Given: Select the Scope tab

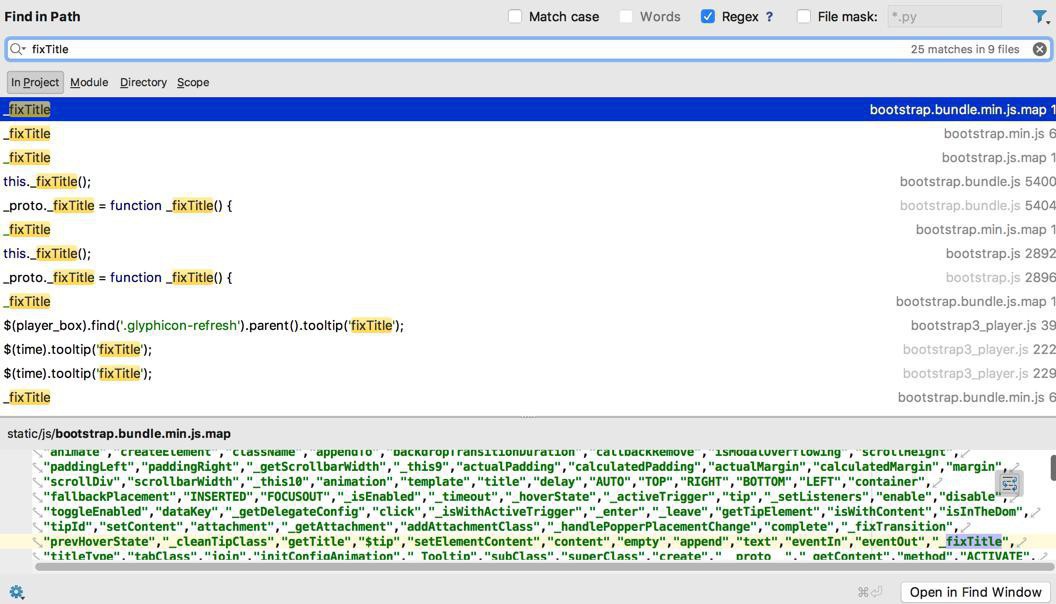Looking at the screenshot, I should tap(193, 82).
